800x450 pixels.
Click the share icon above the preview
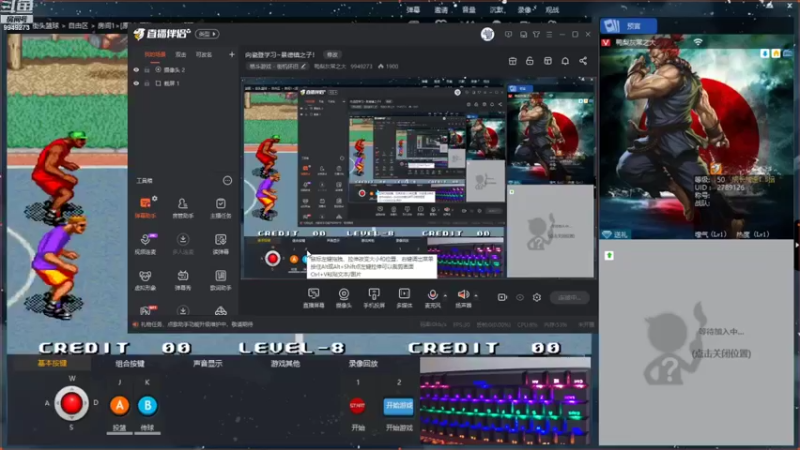tap(583, 61)
